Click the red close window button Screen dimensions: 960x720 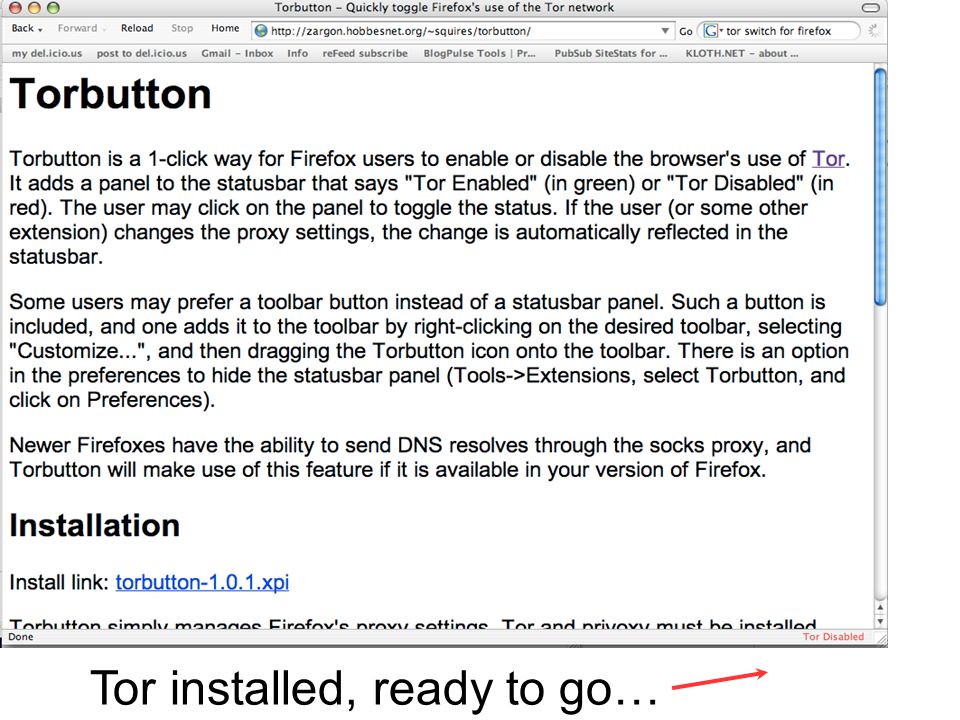15,8
